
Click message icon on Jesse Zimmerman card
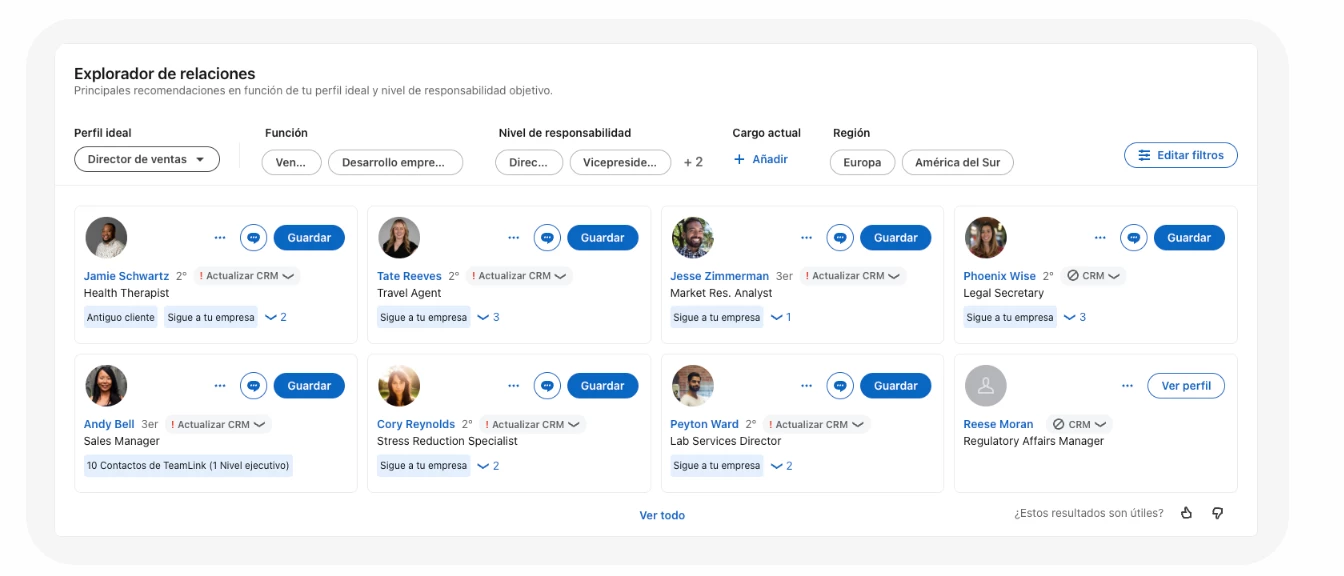[x=840, y=238]
